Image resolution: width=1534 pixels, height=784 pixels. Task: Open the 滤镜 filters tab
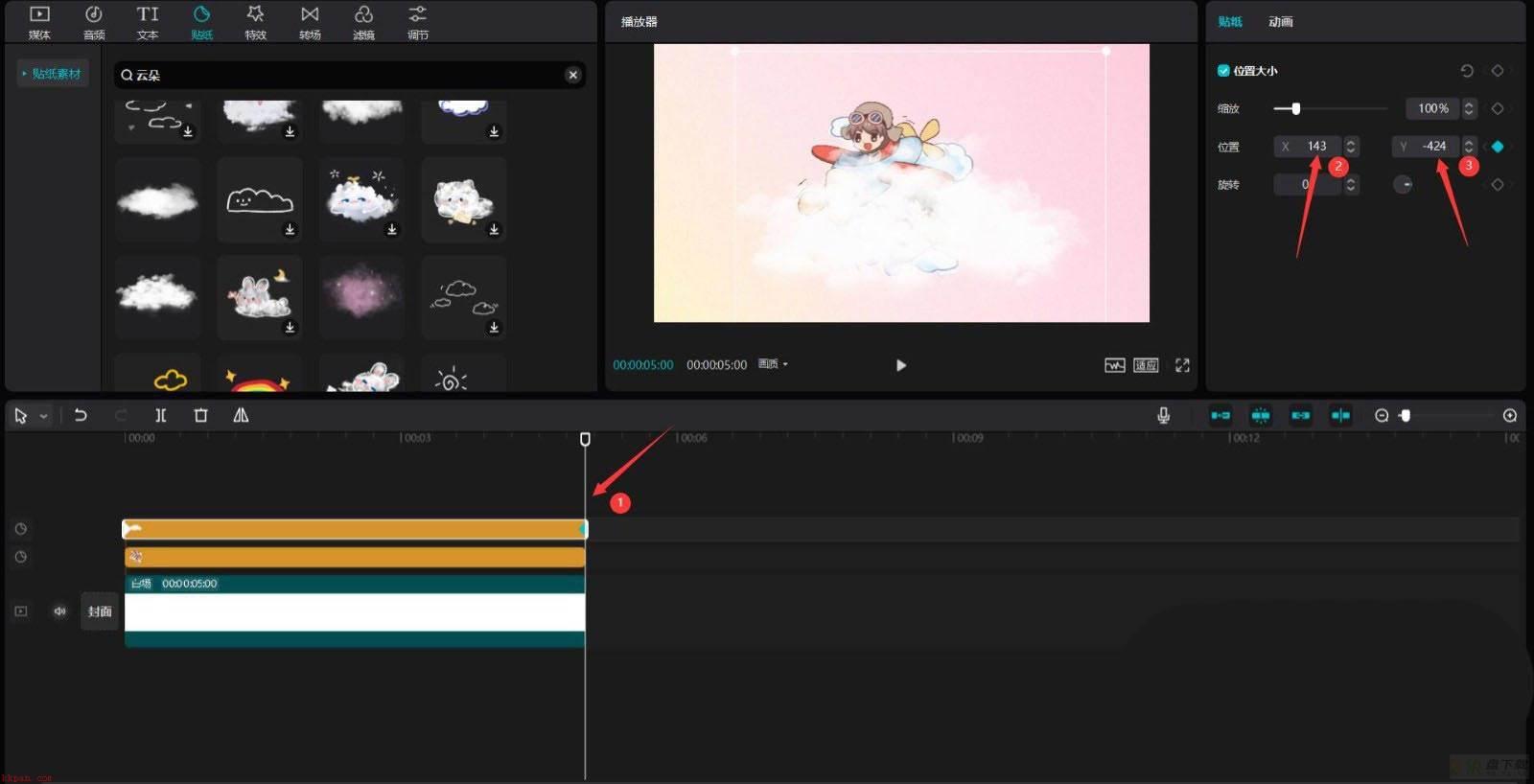pyautogui.click(x=363, y=22)
